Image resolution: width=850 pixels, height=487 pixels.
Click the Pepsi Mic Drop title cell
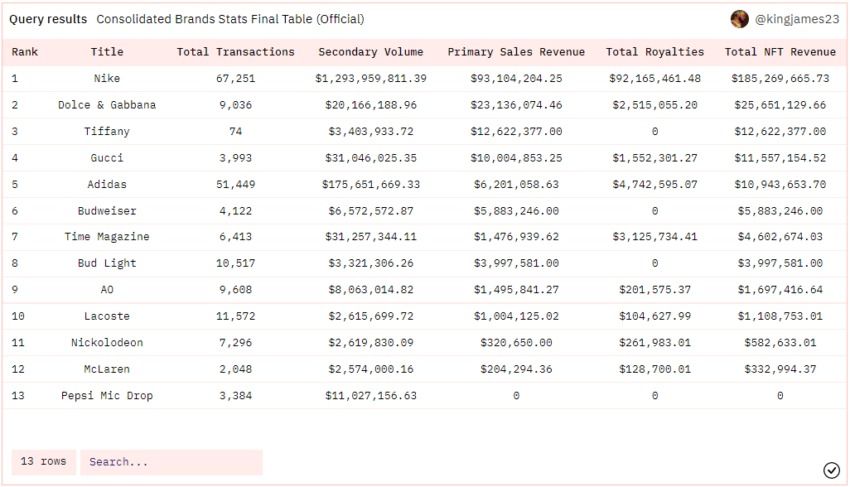click(107, 395)
